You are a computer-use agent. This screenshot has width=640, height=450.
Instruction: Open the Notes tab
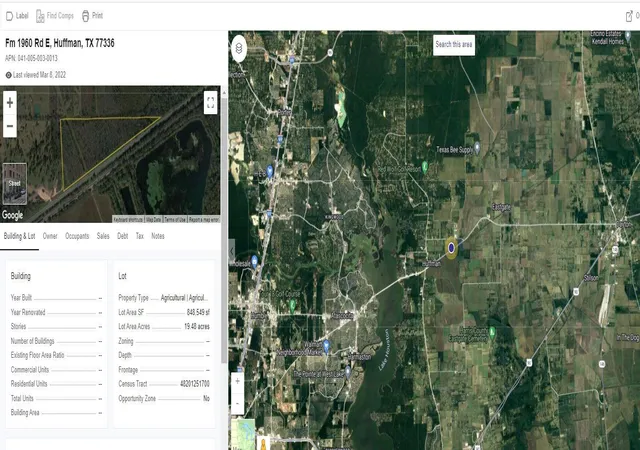[158, 236]
